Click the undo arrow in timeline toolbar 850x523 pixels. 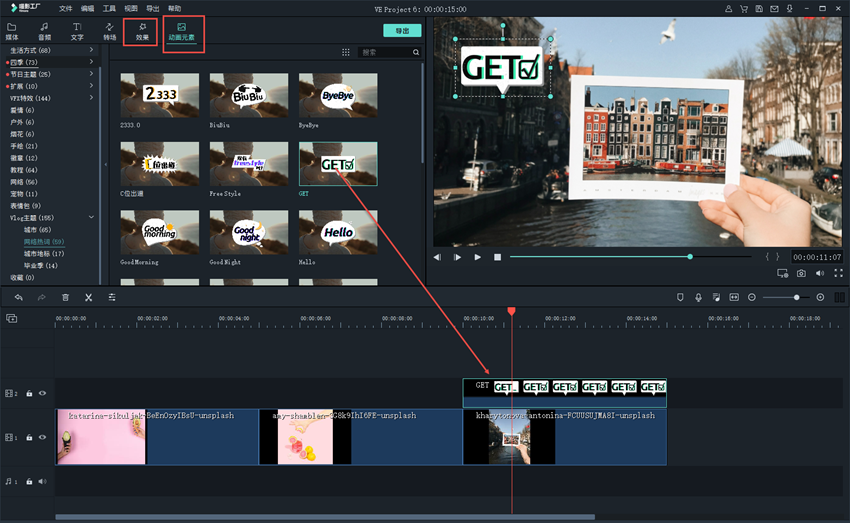pos(18,297)
